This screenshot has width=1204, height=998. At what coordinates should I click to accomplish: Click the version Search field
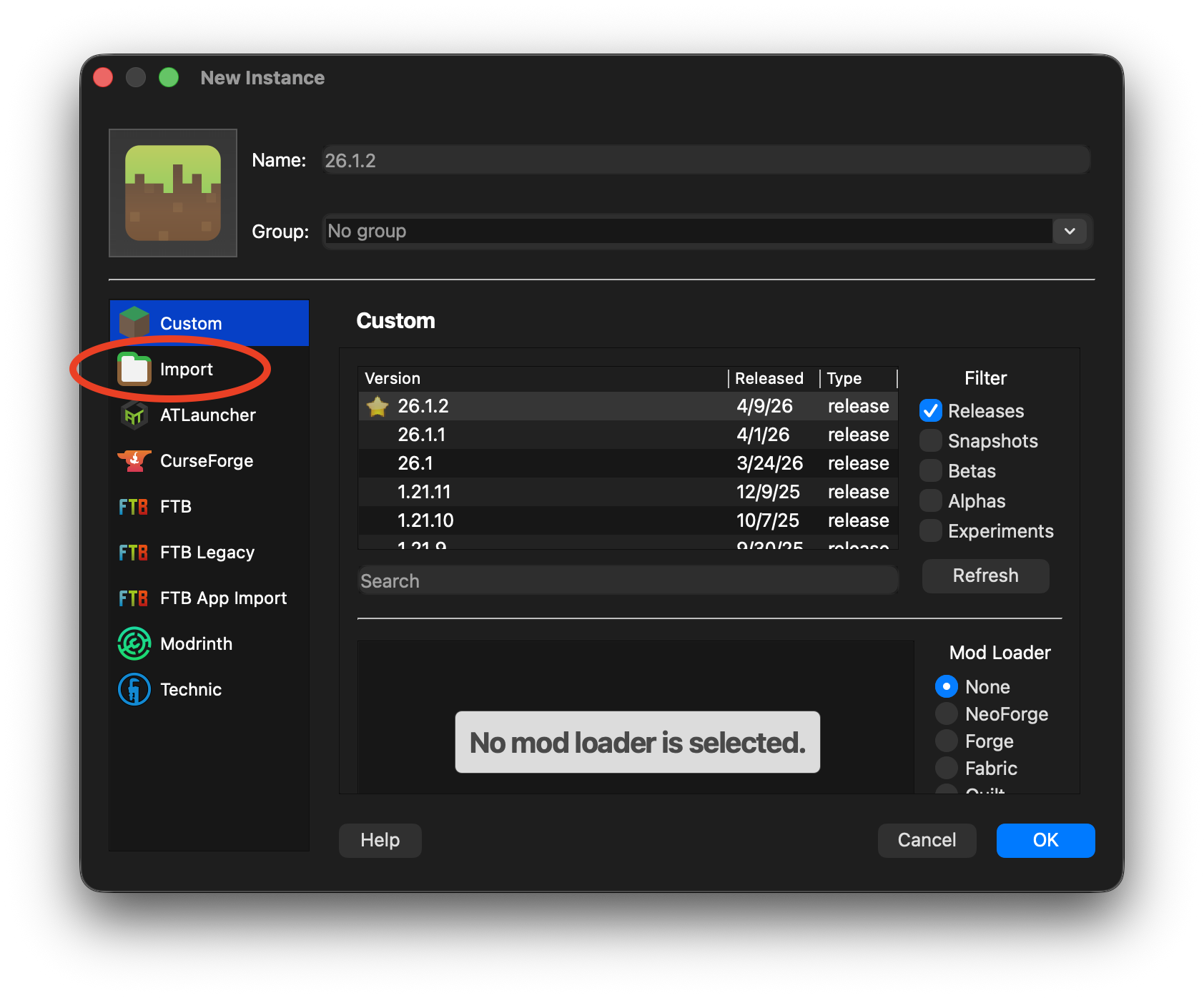click(628, 581)
